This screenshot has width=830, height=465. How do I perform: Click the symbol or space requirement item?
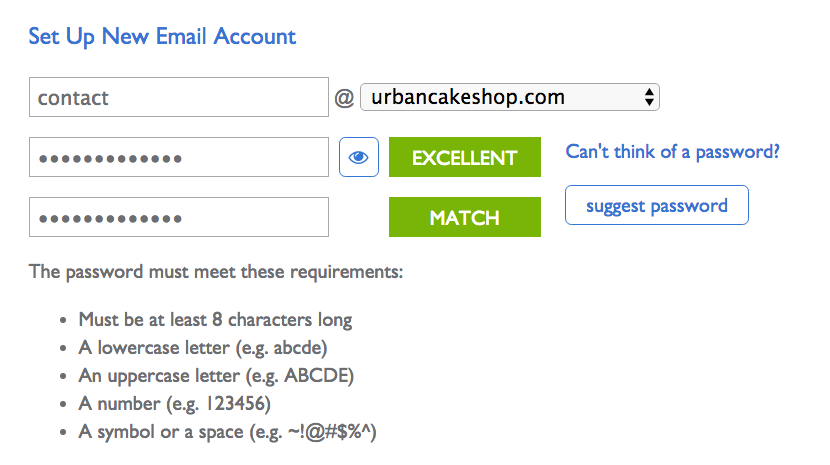click(x=228, y=432)
